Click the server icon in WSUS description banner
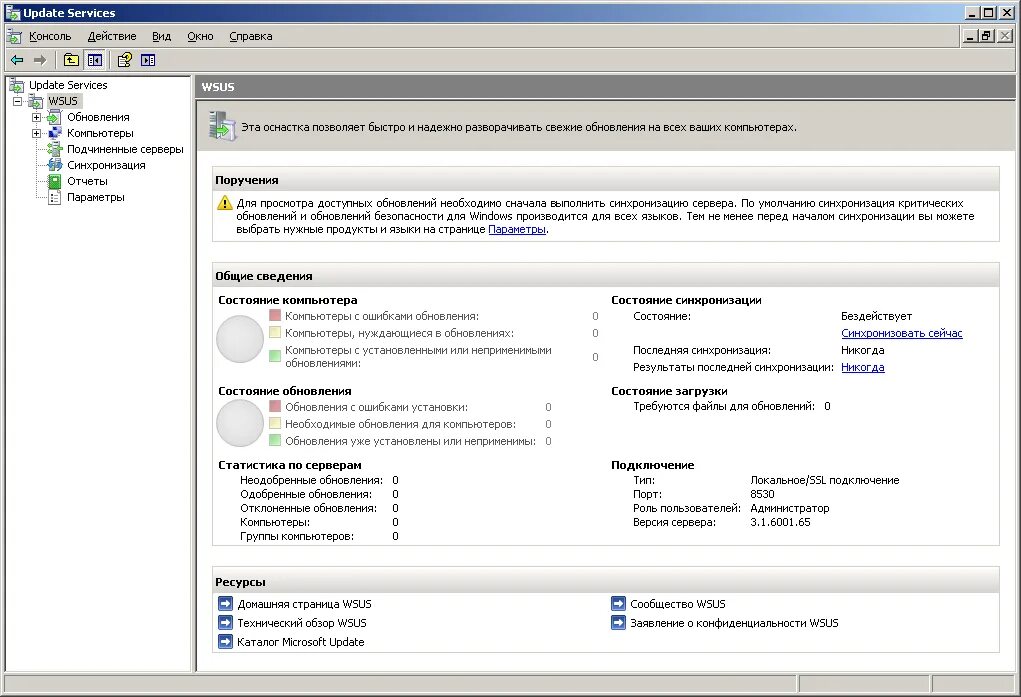This screenshot has width=1021, height=697. coord(222,126)
